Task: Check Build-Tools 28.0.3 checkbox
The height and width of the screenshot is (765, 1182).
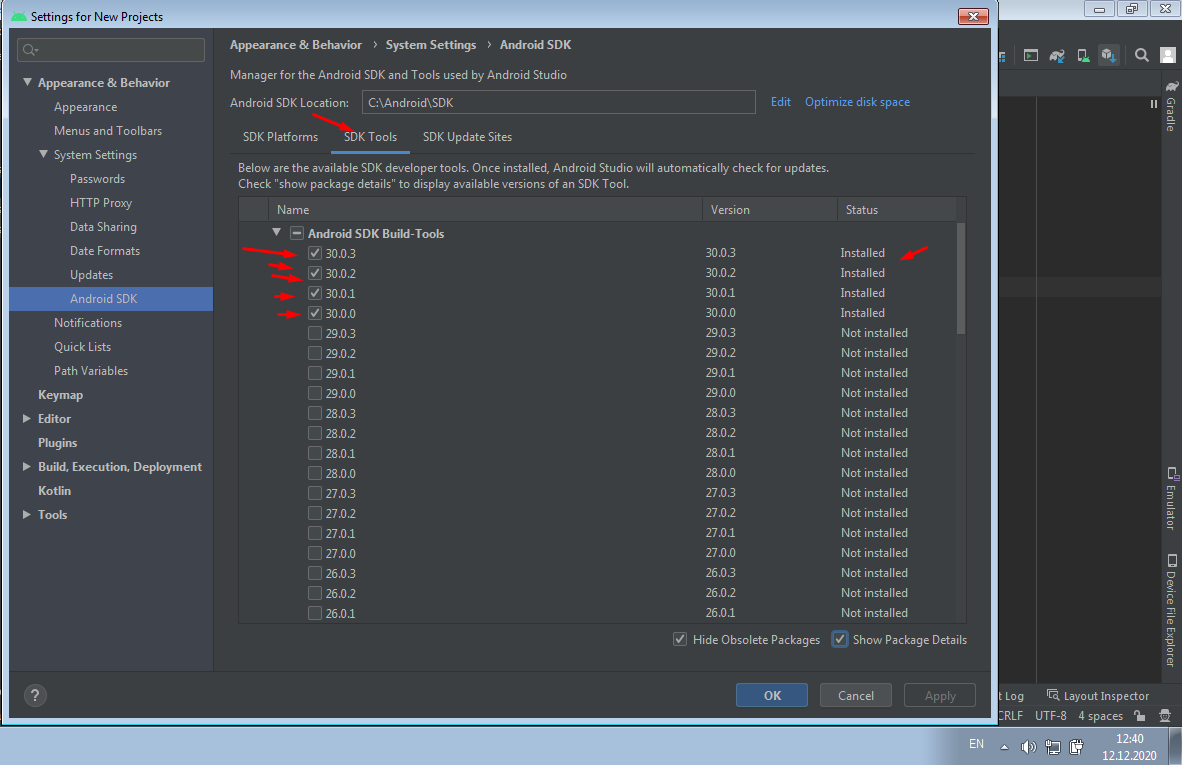Action: tap(315, 413)
